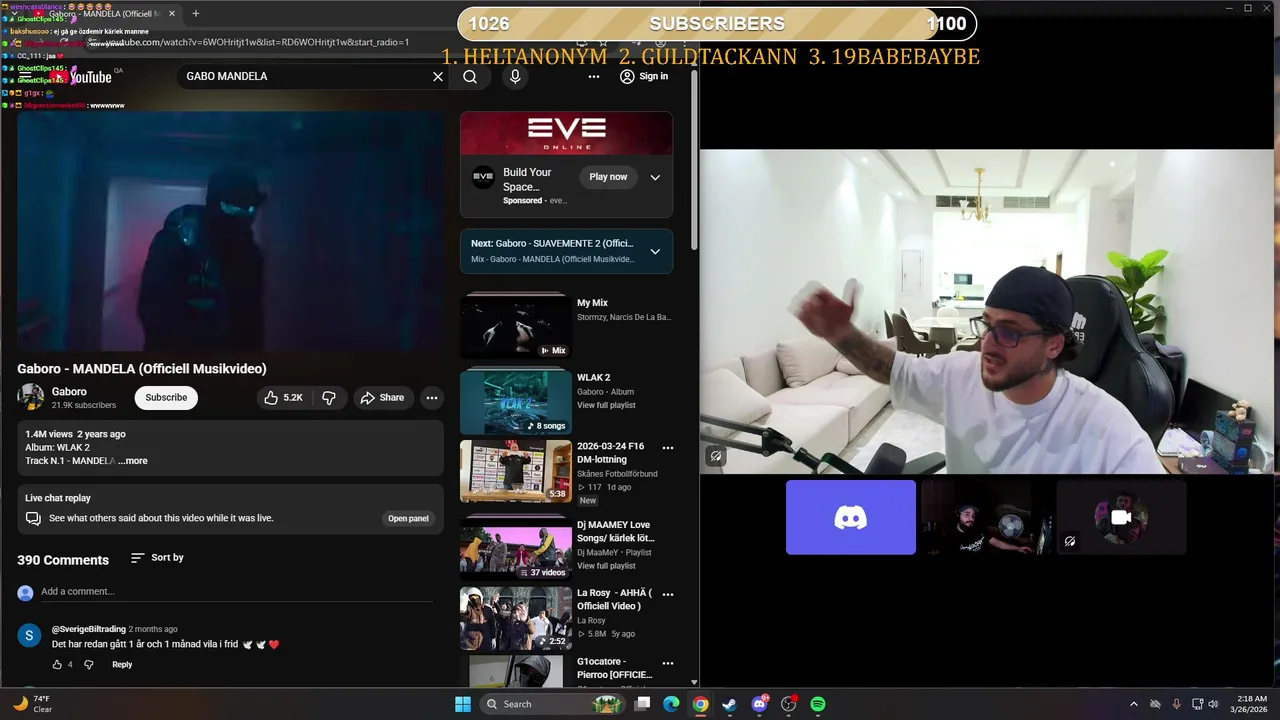Dislike the Gaboro MANDELA video
The width and height of the screenshot is (1280, 720).
(x=328, y=397)
